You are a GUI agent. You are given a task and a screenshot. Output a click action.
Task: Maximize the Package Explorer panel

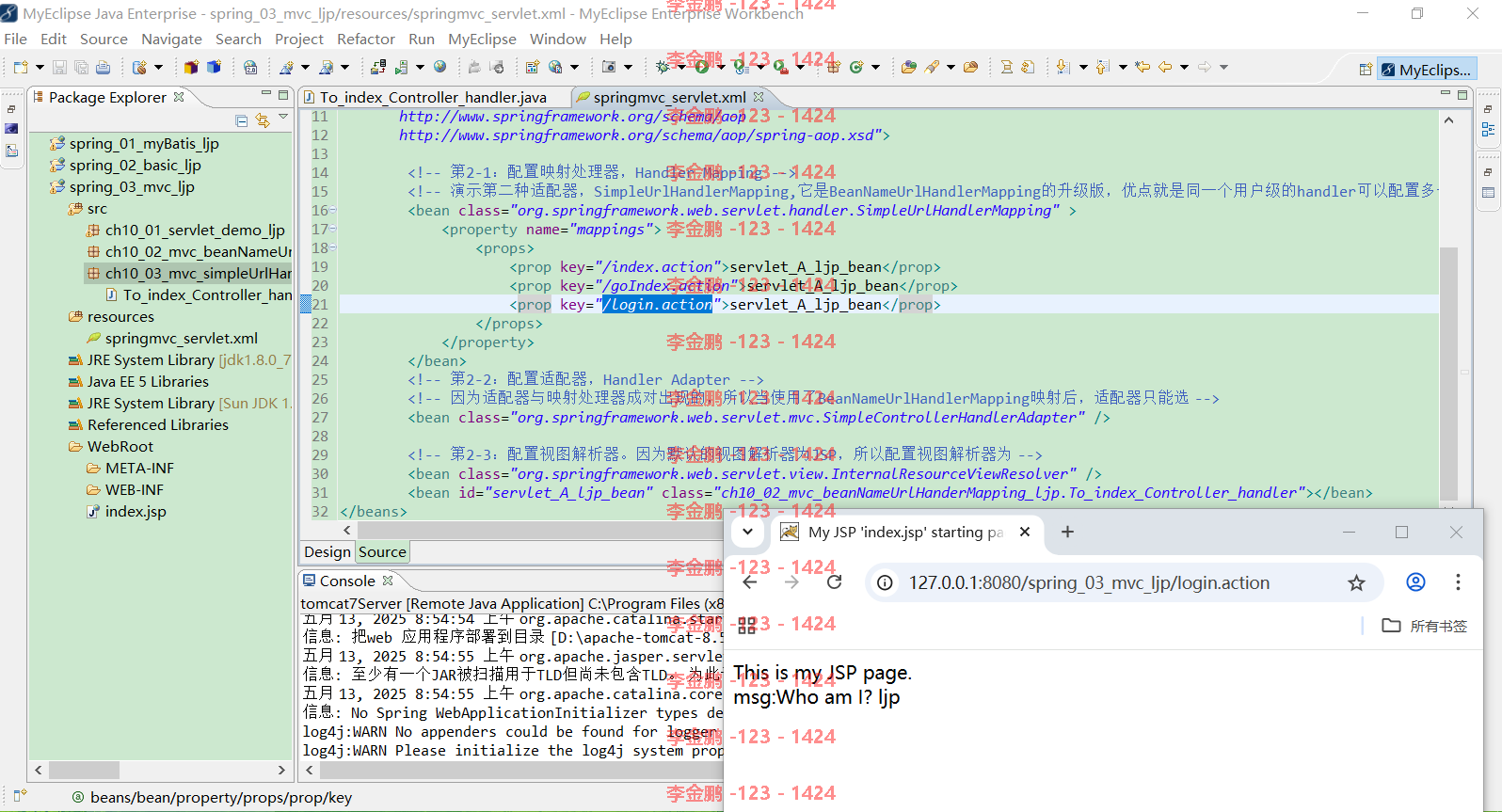pos(283,95)
